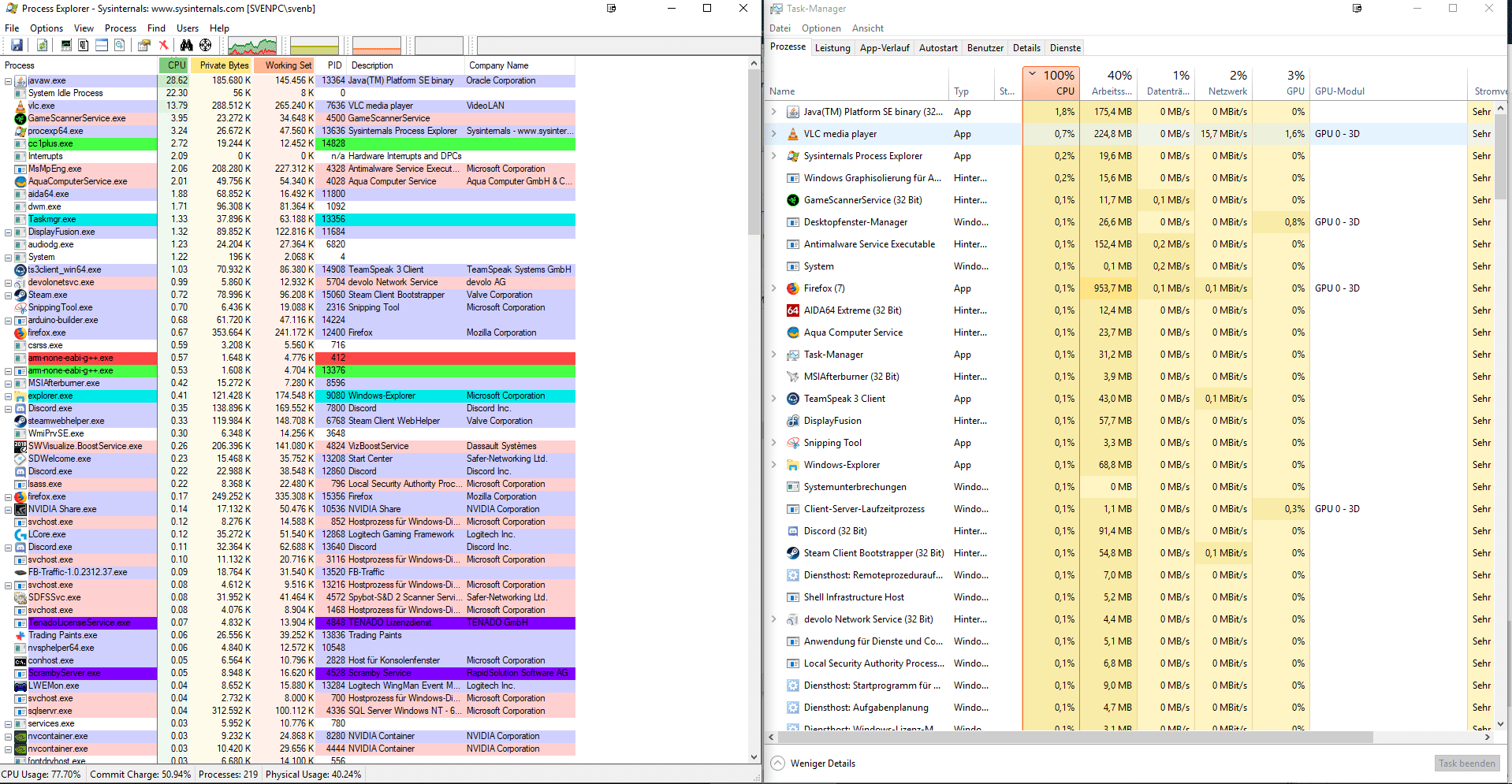
Task: Sort by the Private Bytes column header
Action: (x=222, y=65)
